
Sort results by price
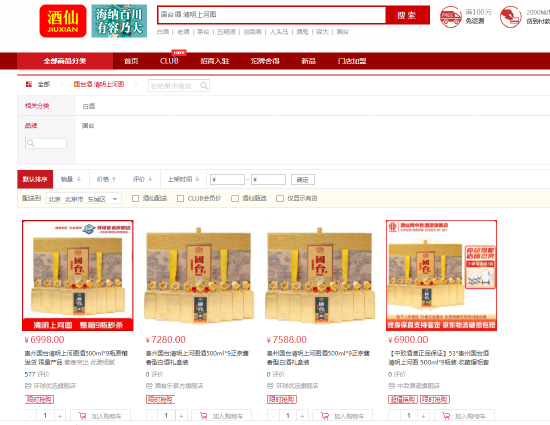[x=106, y=179]
